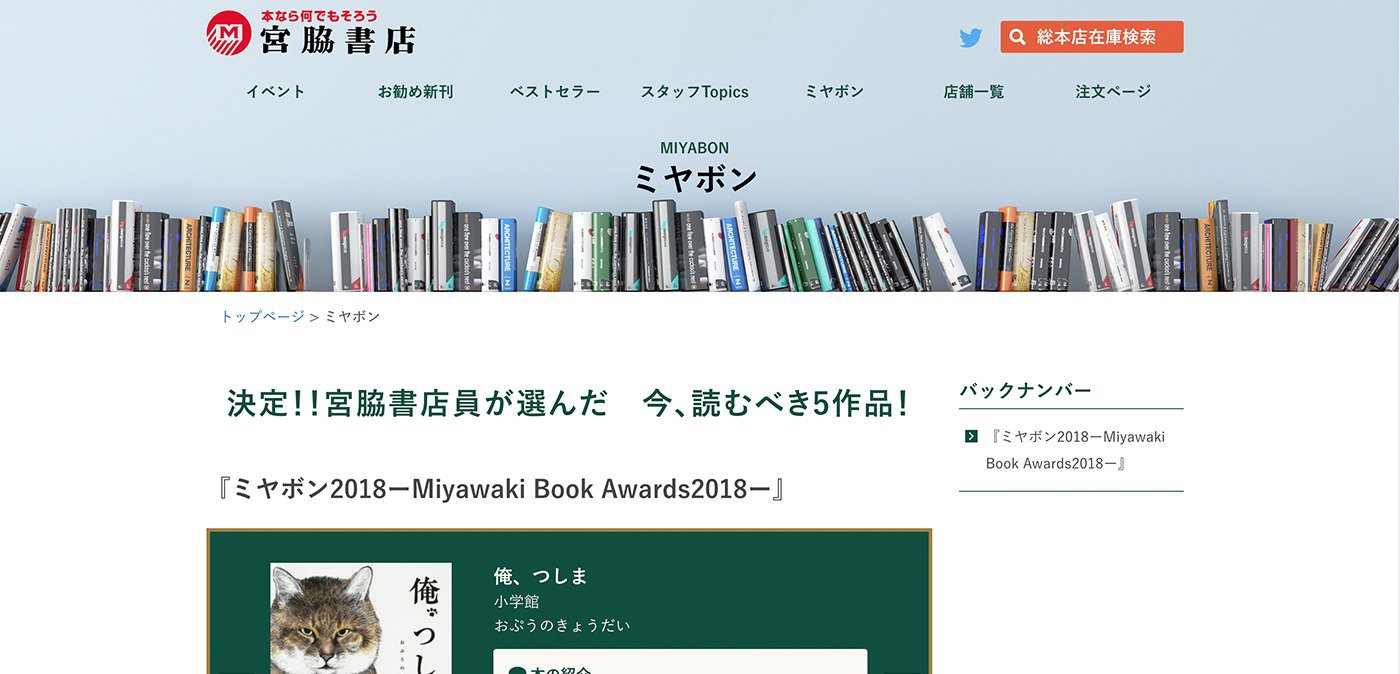Click the red M logo emblem

228,33
